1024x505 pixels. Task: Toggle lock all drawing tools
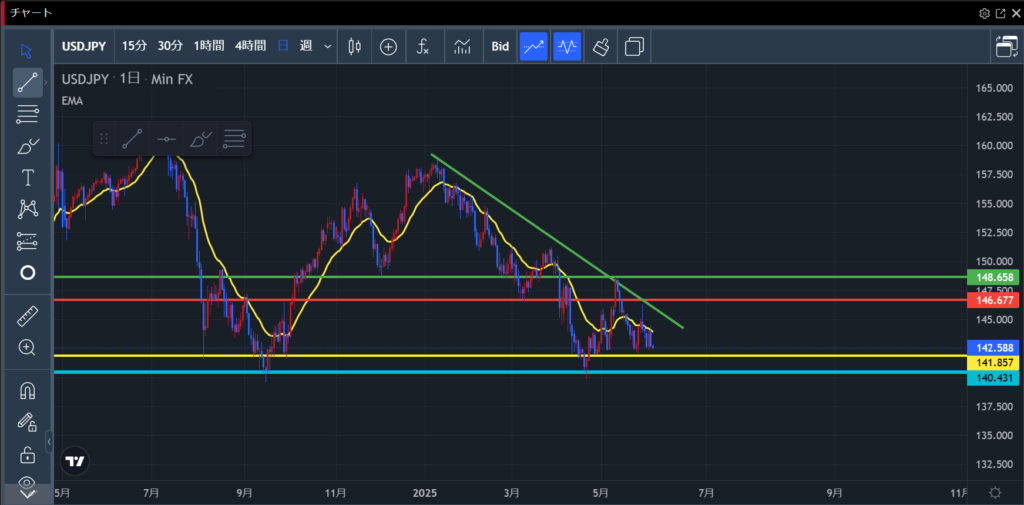[x=27, y=454]
